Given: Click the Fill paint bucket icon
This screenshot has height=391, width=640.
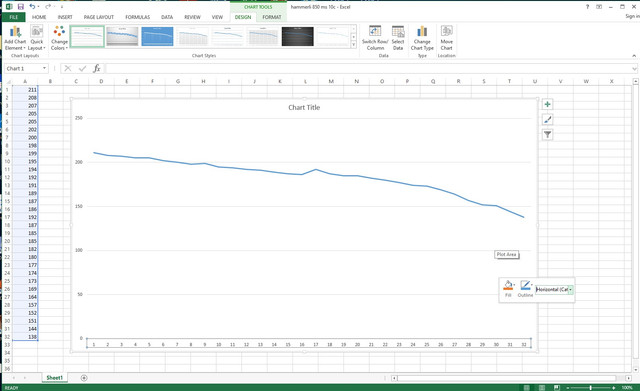Looking at the screenshot, I should 507,285.
